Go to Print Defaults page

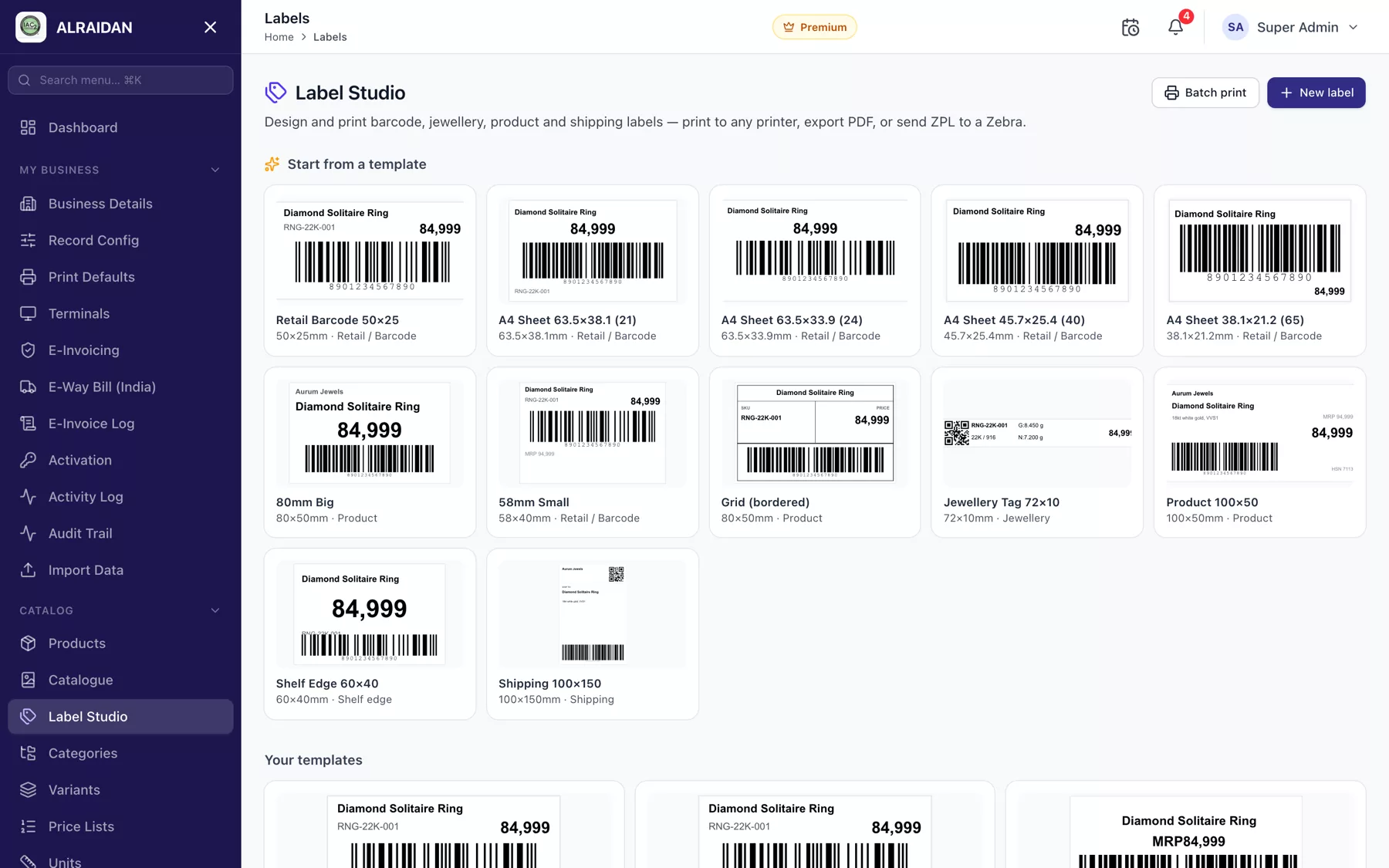click(x=120, y=277)
